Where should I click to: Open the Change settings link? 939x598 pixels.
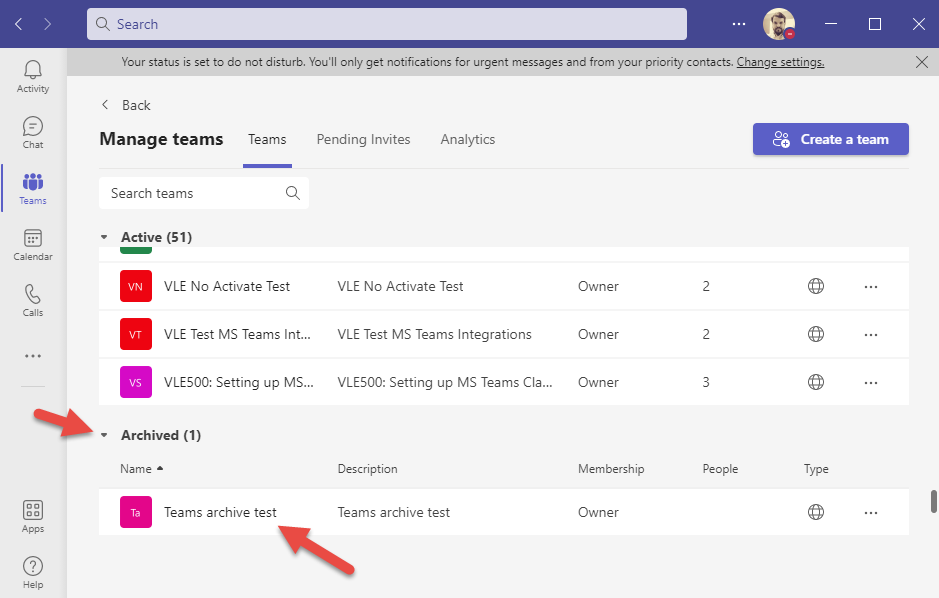780,62
